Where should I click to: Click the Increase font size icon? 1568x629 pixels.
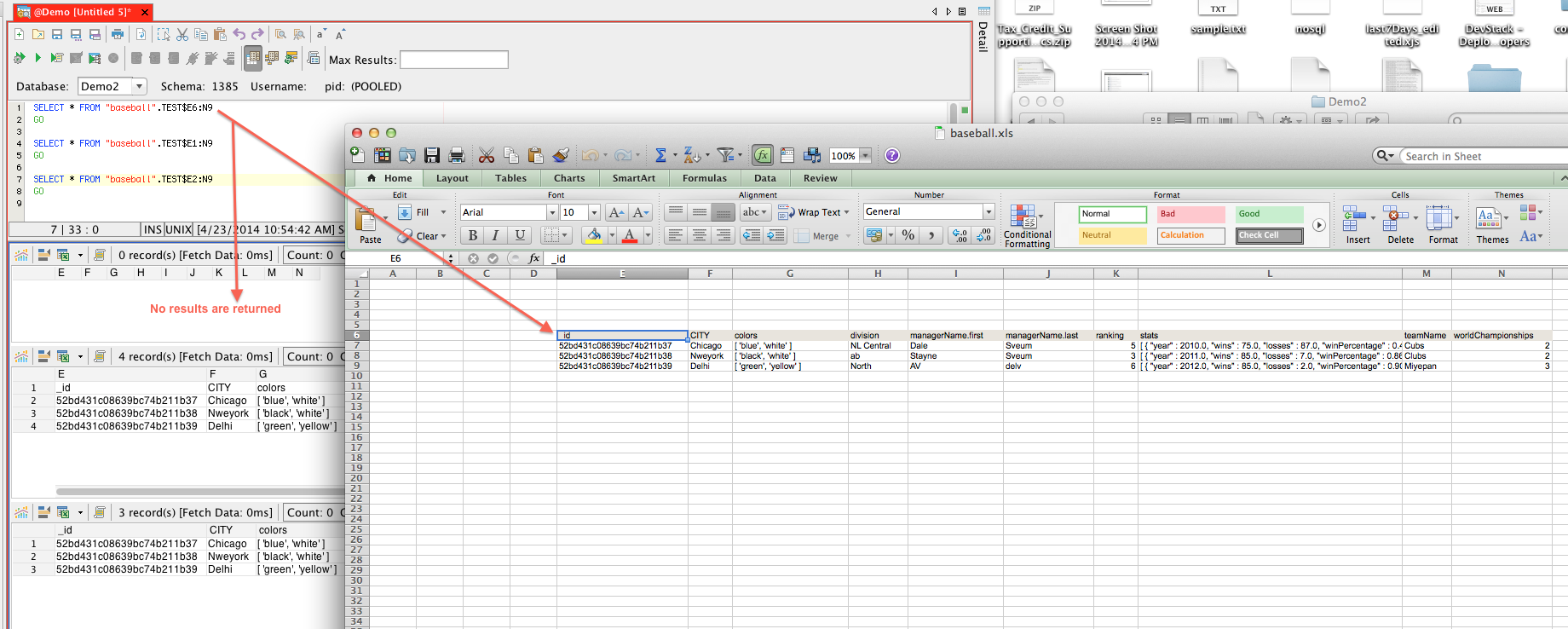pos(617,212)
